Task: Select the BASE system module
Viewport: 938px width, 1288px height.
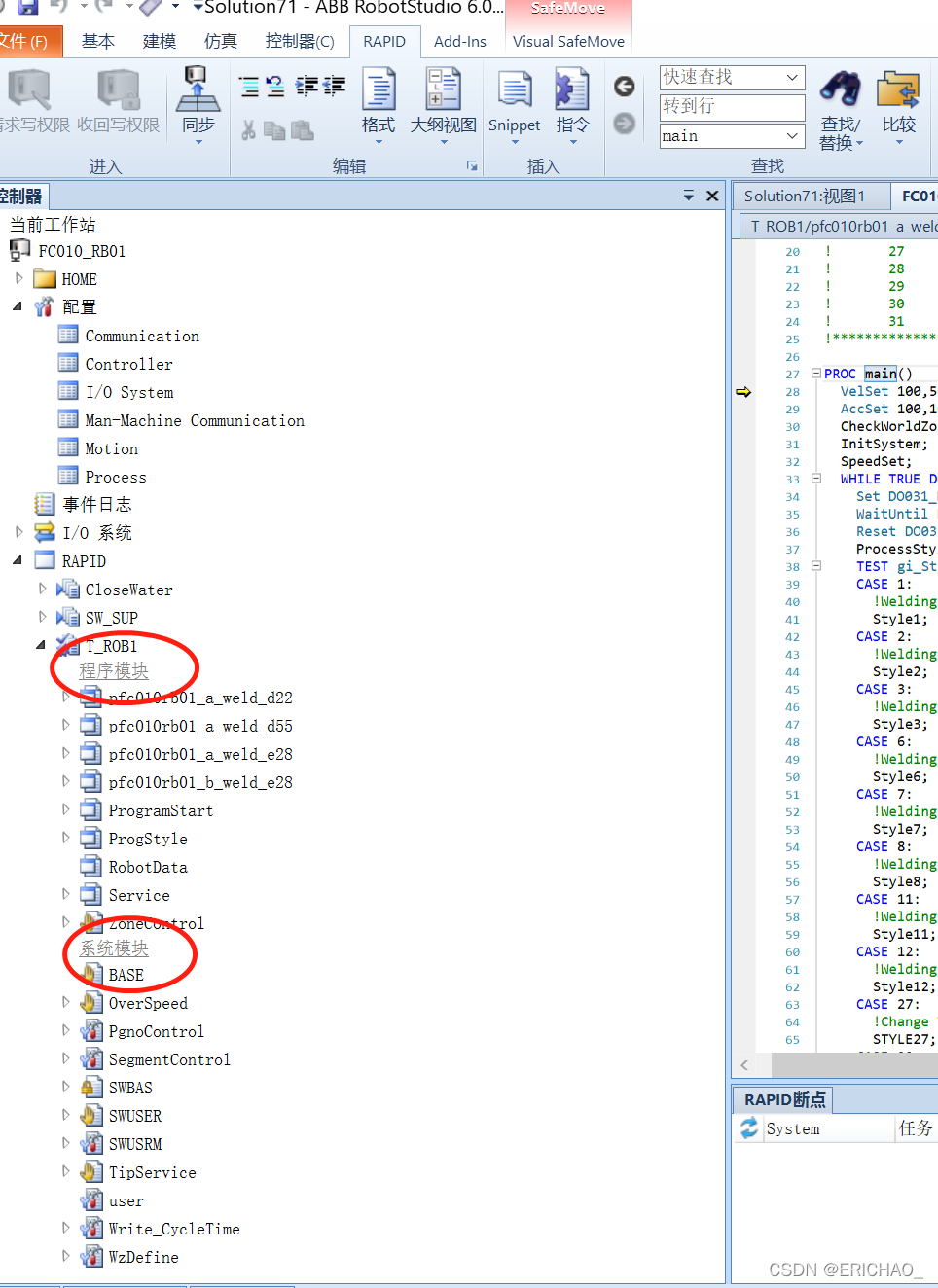Action: 126,975
